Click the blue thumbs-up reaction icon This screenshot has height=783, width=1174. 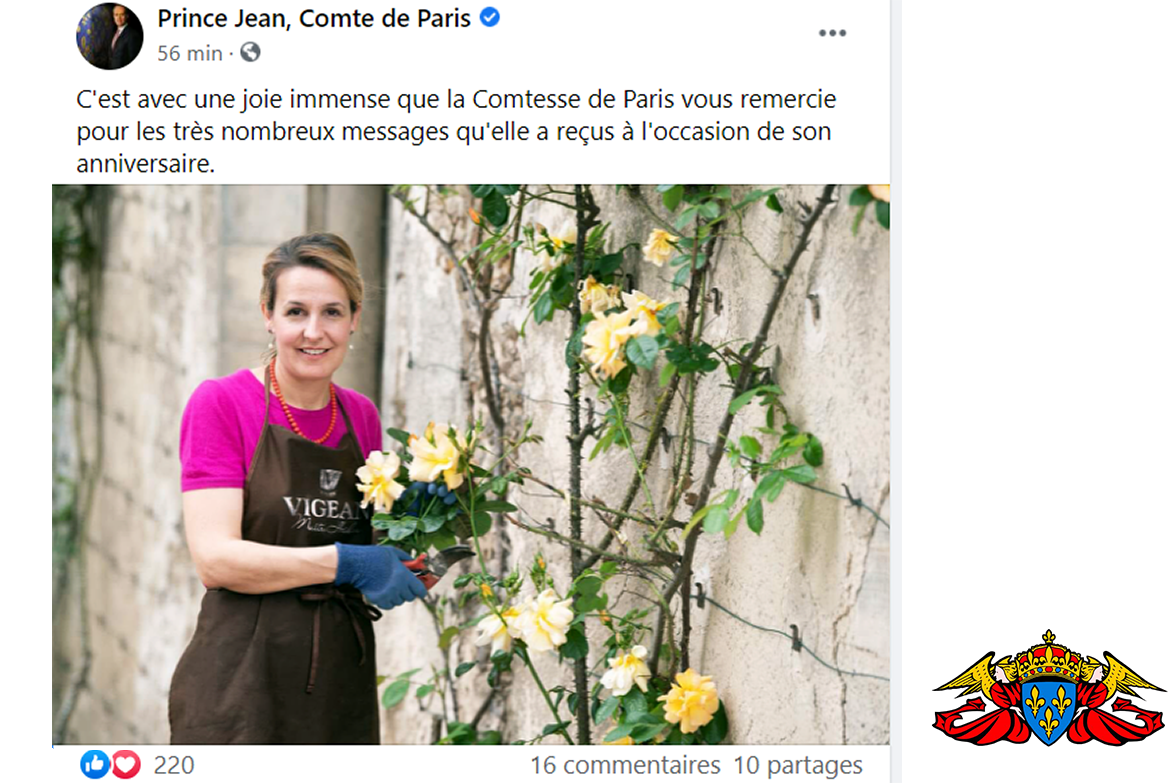tap(94, 764)
